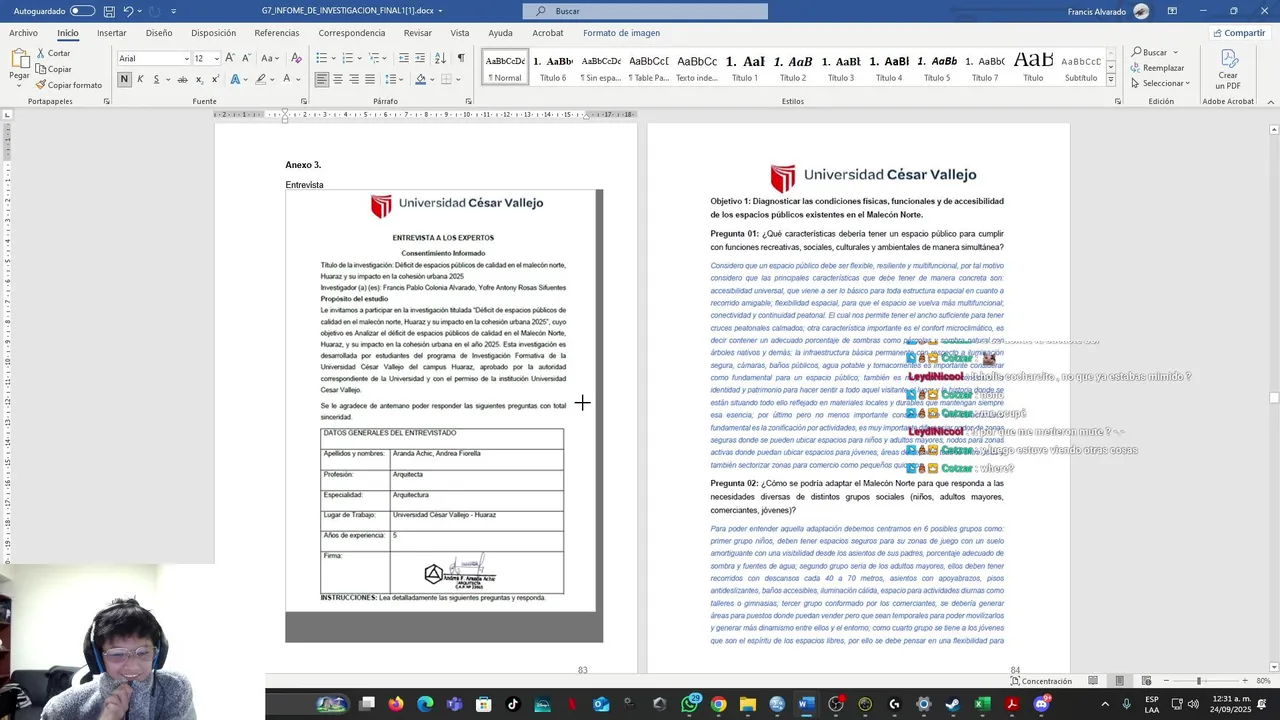The width and height of the screenshot is (1280, 720).
Task: Click the Reemplazar button
Action: (1157, 68)
